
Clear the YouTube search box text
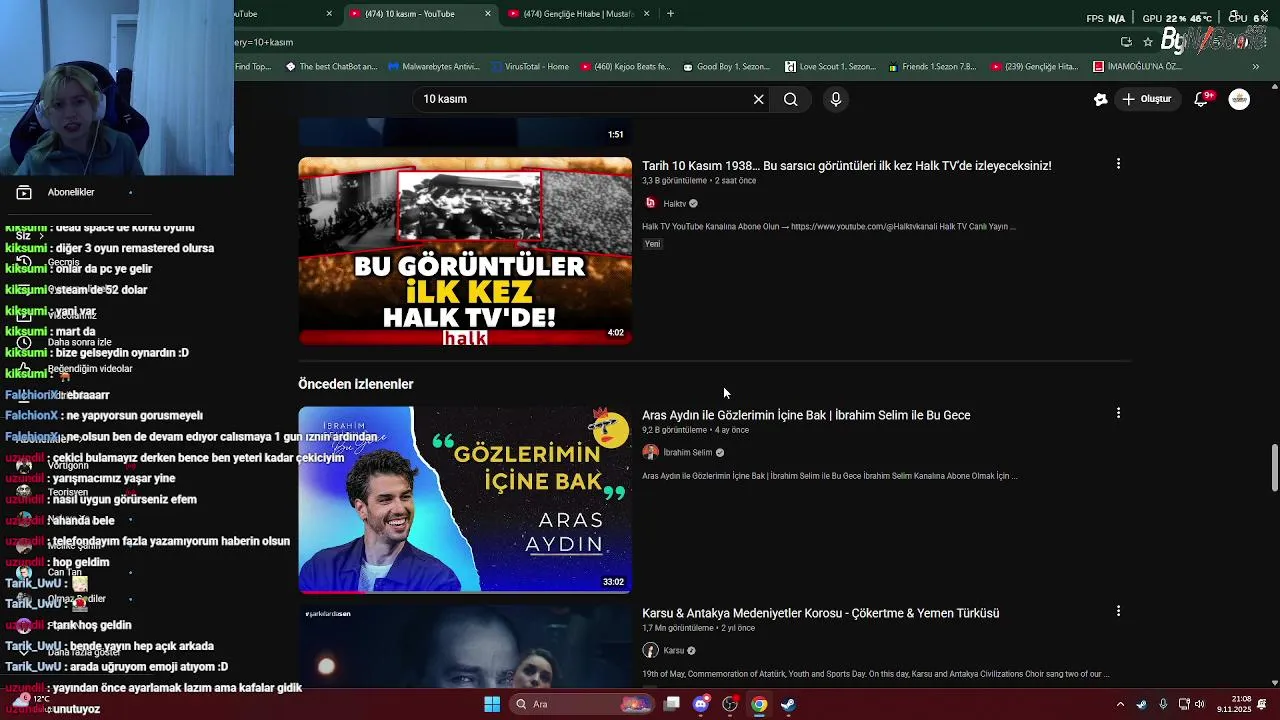point(758,99)
